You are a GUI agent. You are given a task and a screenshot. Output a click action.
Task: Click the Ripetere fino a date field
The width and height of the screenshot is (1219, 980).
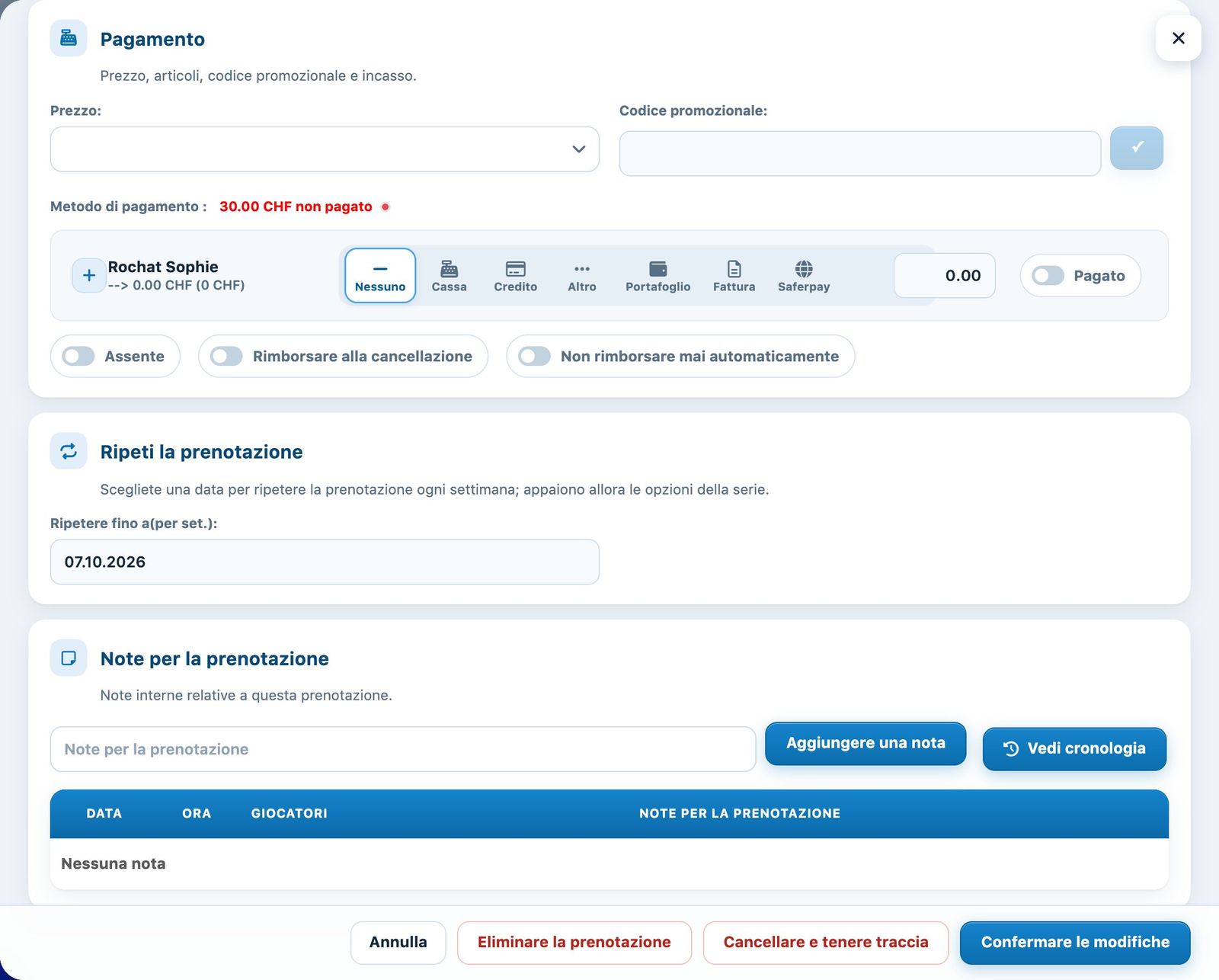coord(325,562)
